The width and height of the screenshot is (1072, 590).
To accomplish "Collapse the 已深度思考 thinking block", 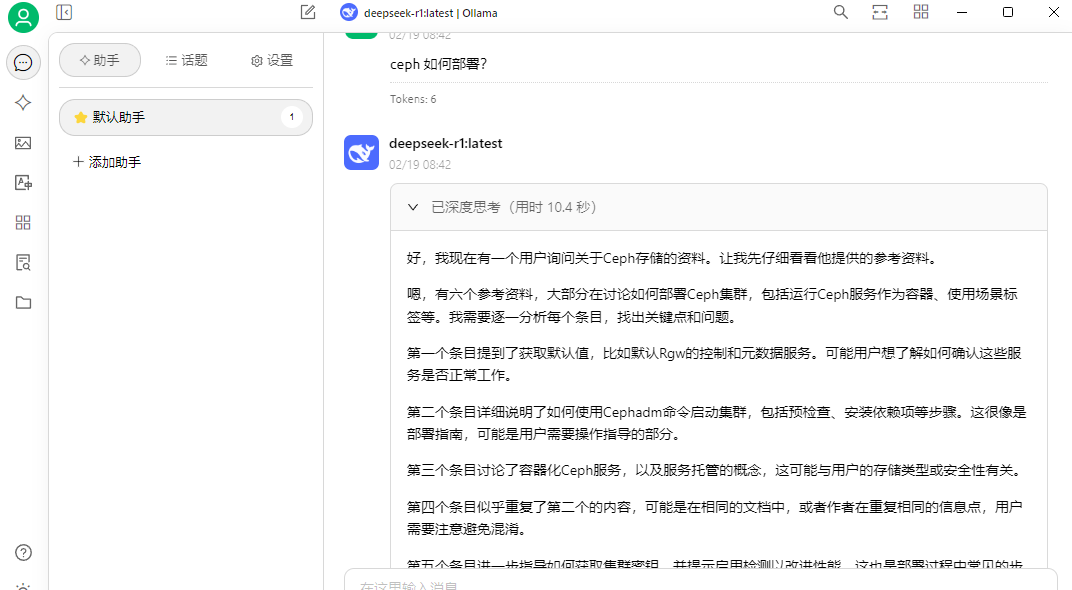I will [413, 207].
